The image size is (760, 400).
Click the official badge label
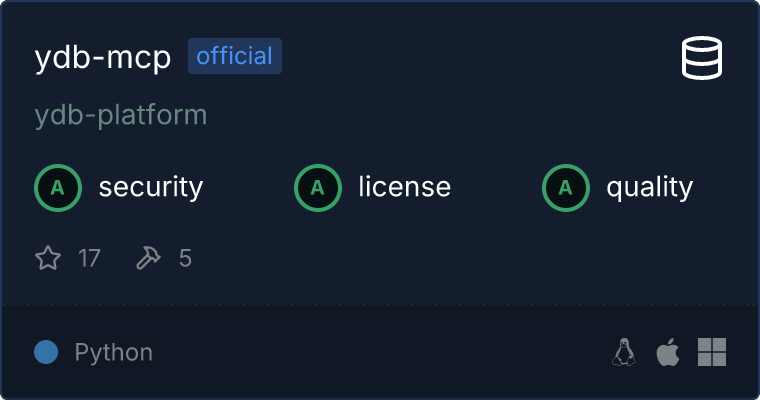tap(235, 56)
